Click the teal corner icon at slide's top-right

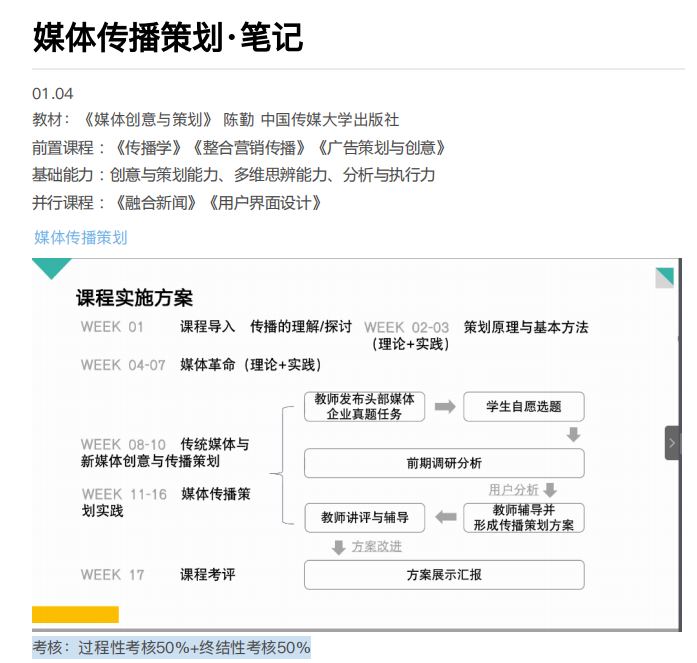(x=664, y=277)
